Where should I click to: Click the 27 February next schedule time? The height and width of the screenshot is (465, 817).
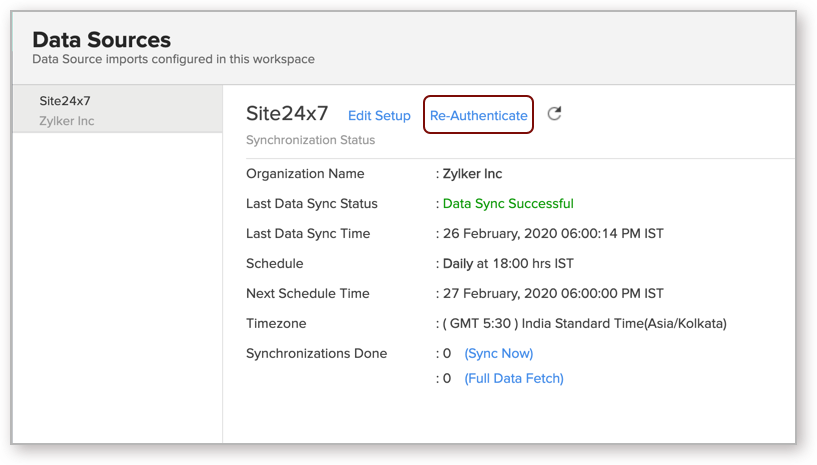click(553, 294)
